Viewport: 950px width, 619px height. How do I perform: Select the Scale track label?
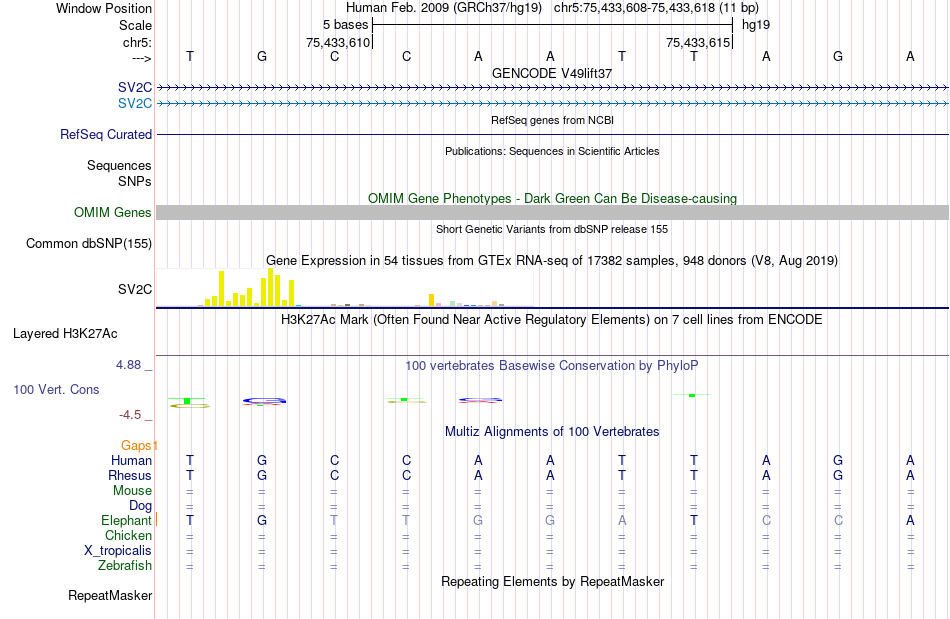135,25
